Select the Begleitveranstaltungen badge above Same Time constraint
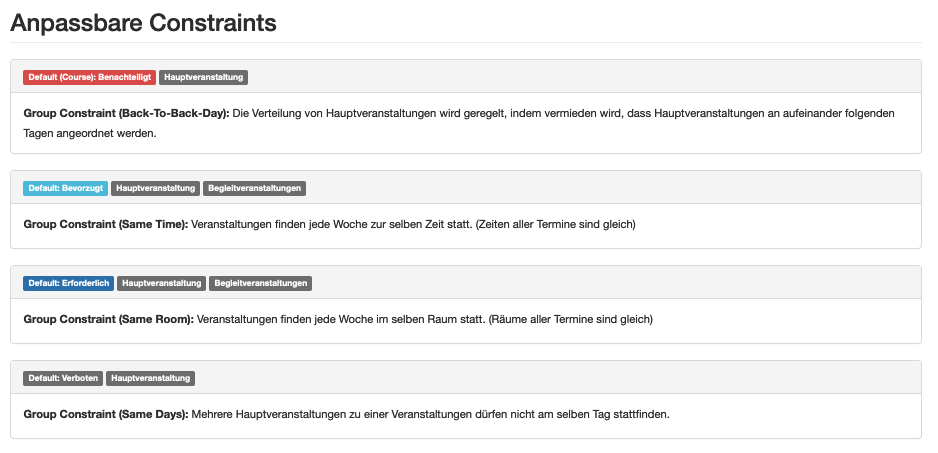Image resolution: width=938 pixels, height=453 pixels. coord(254,188)
